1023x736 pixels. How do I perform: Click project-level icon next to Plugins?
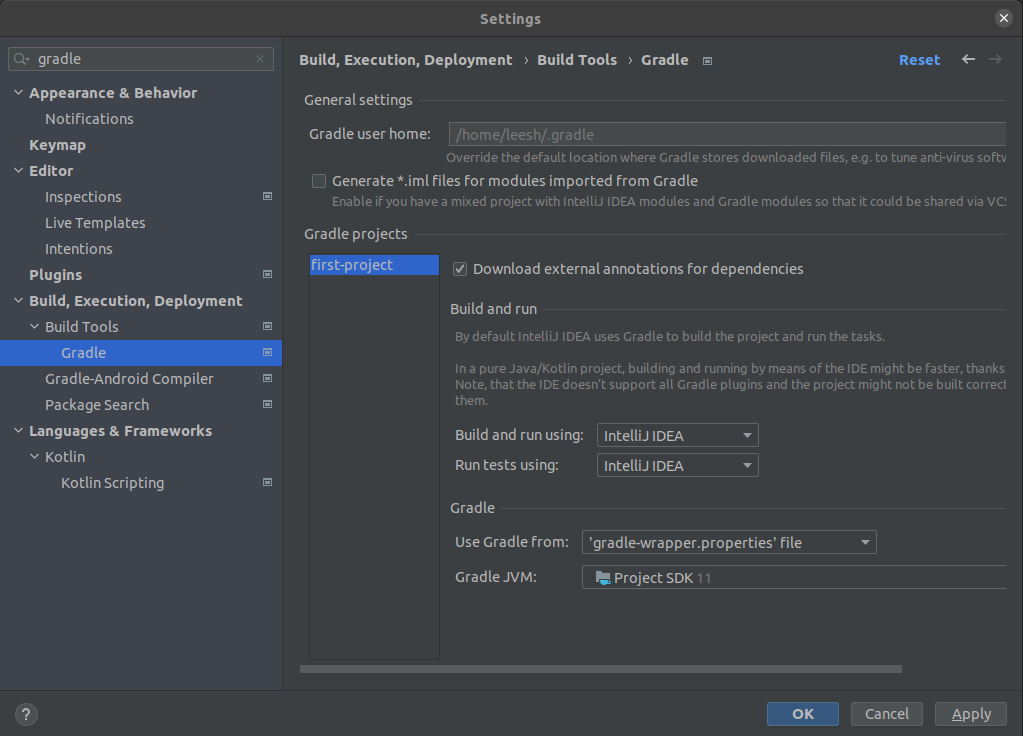[x=267, y=275]
